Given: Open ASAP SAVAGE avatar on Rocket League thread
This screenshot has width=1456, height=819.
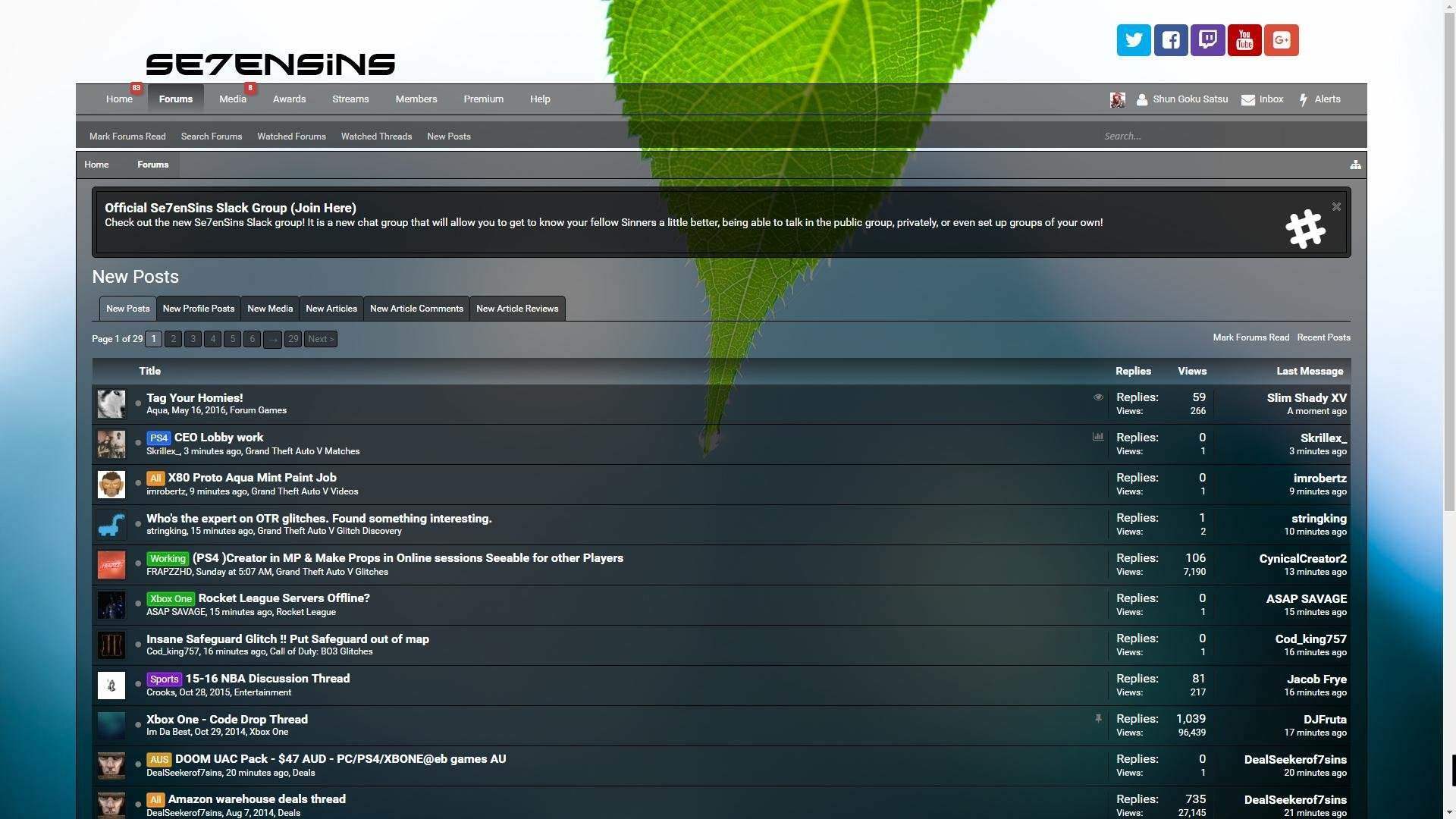Looking at the screenshot, I should [x=111, y=605].
